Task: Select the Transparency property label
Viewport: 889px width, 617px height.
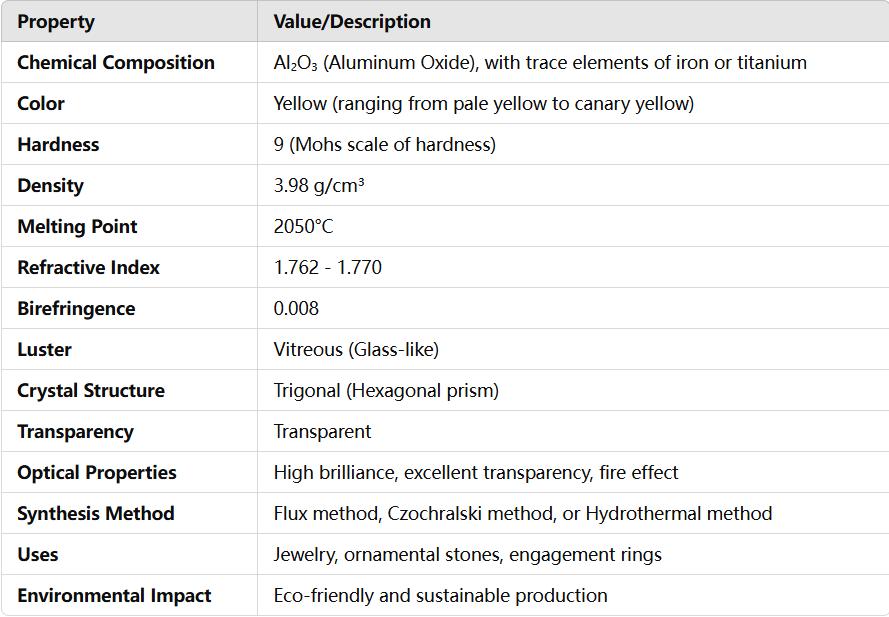Action: pyautogui.click(x=75, y=432)
